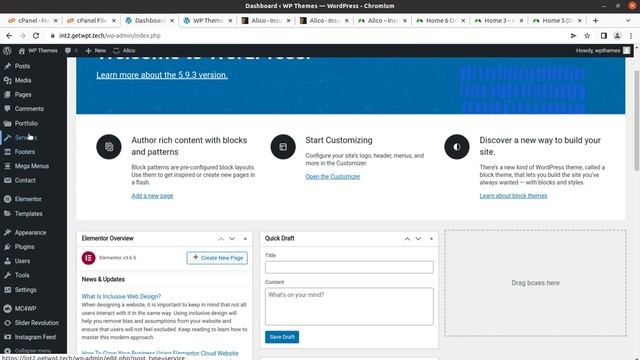Open Elementor in the sidebar
This screenshot has height=360, width=640.
pyautogui.click(x=28, y=199)
